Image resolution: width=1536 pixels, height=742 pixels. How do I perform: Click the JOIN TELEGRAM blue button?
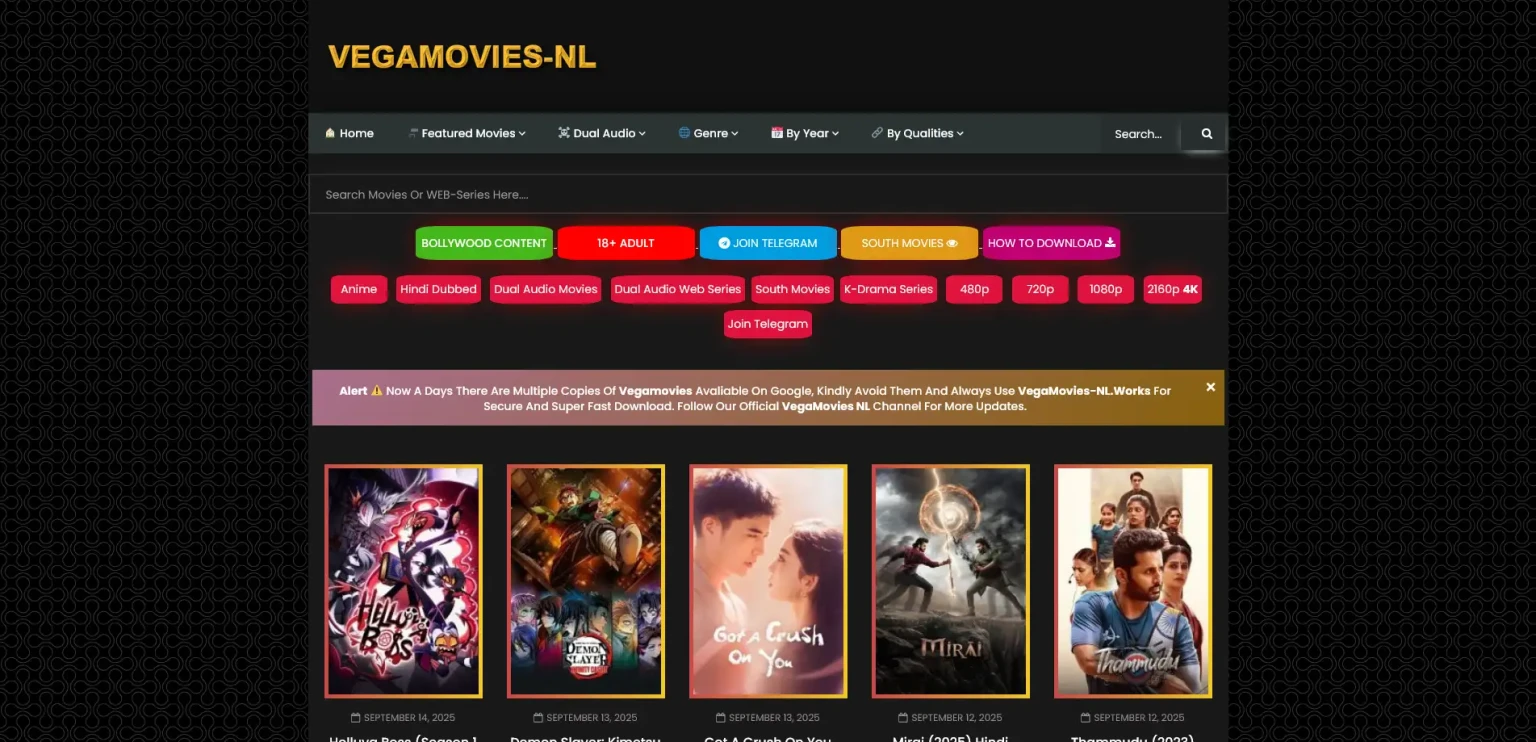pyautogui.click(x=768, y=243)
